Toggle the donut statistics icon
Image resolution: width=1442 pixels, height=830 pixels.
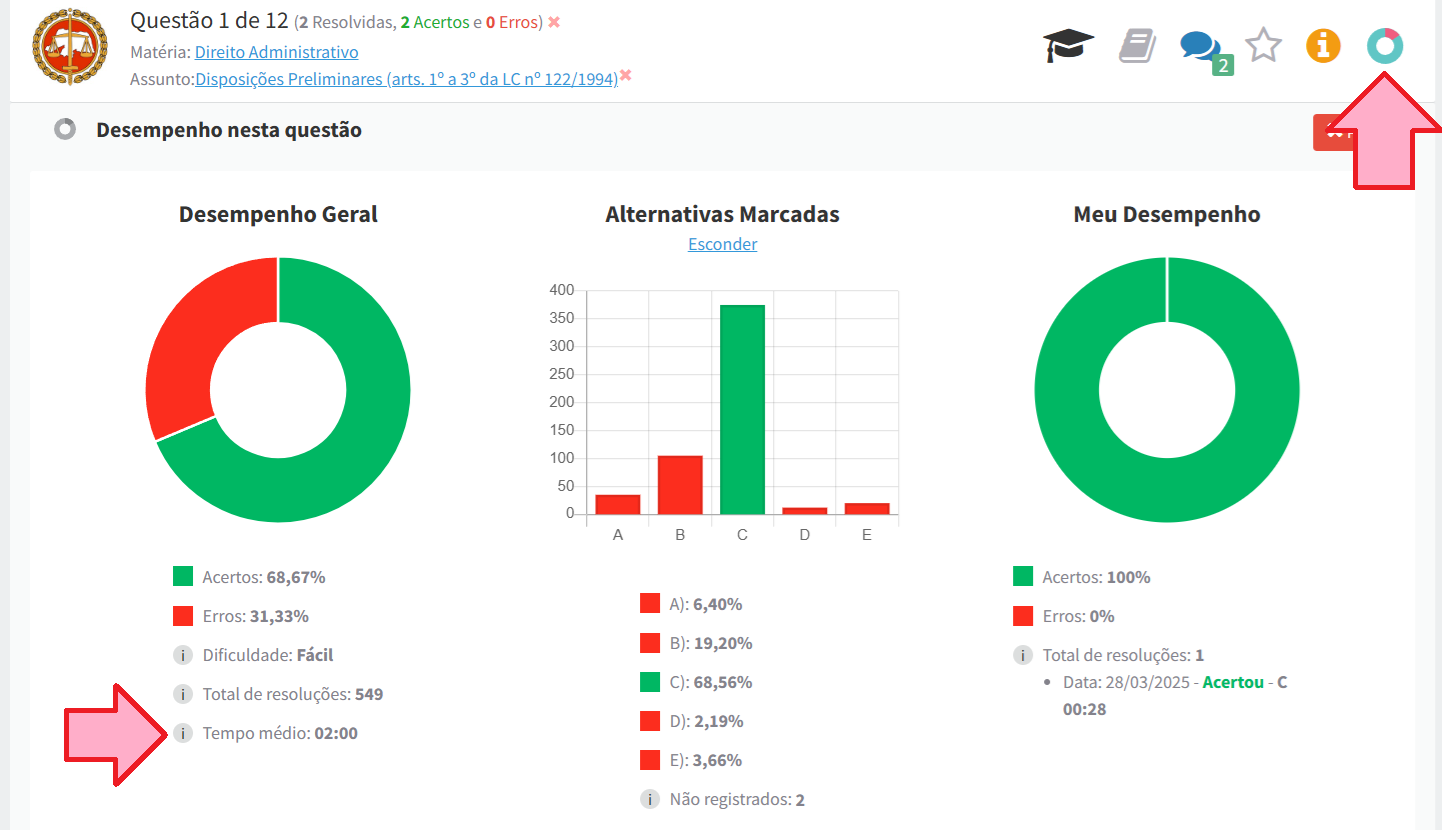coord(1385,46)
